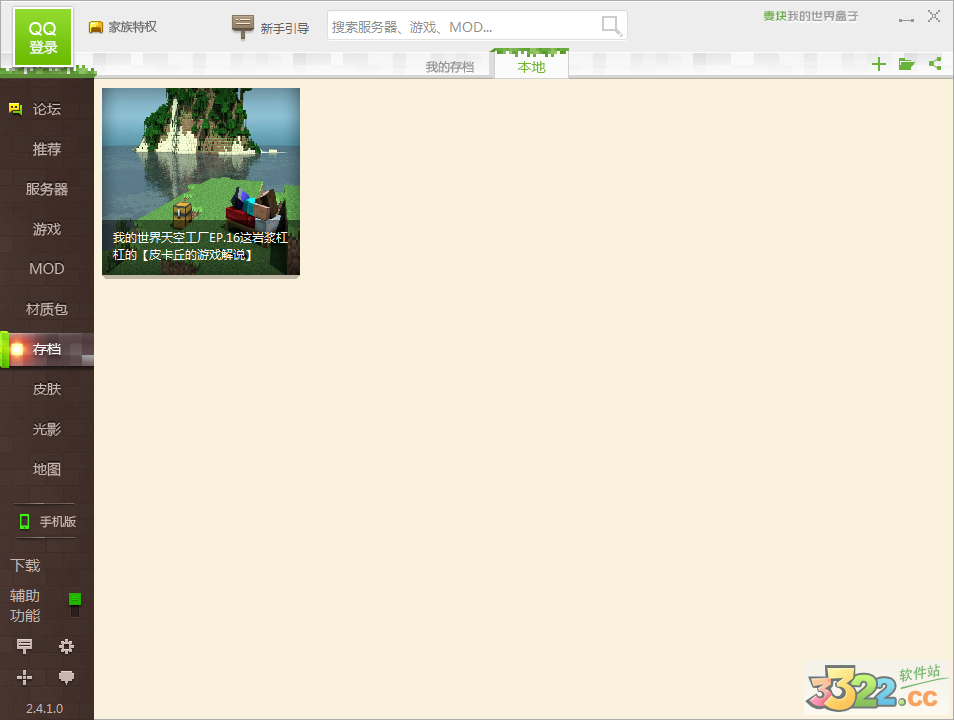
Task: Toggle the 辅助功能 green switch
Action: (75, 604)
